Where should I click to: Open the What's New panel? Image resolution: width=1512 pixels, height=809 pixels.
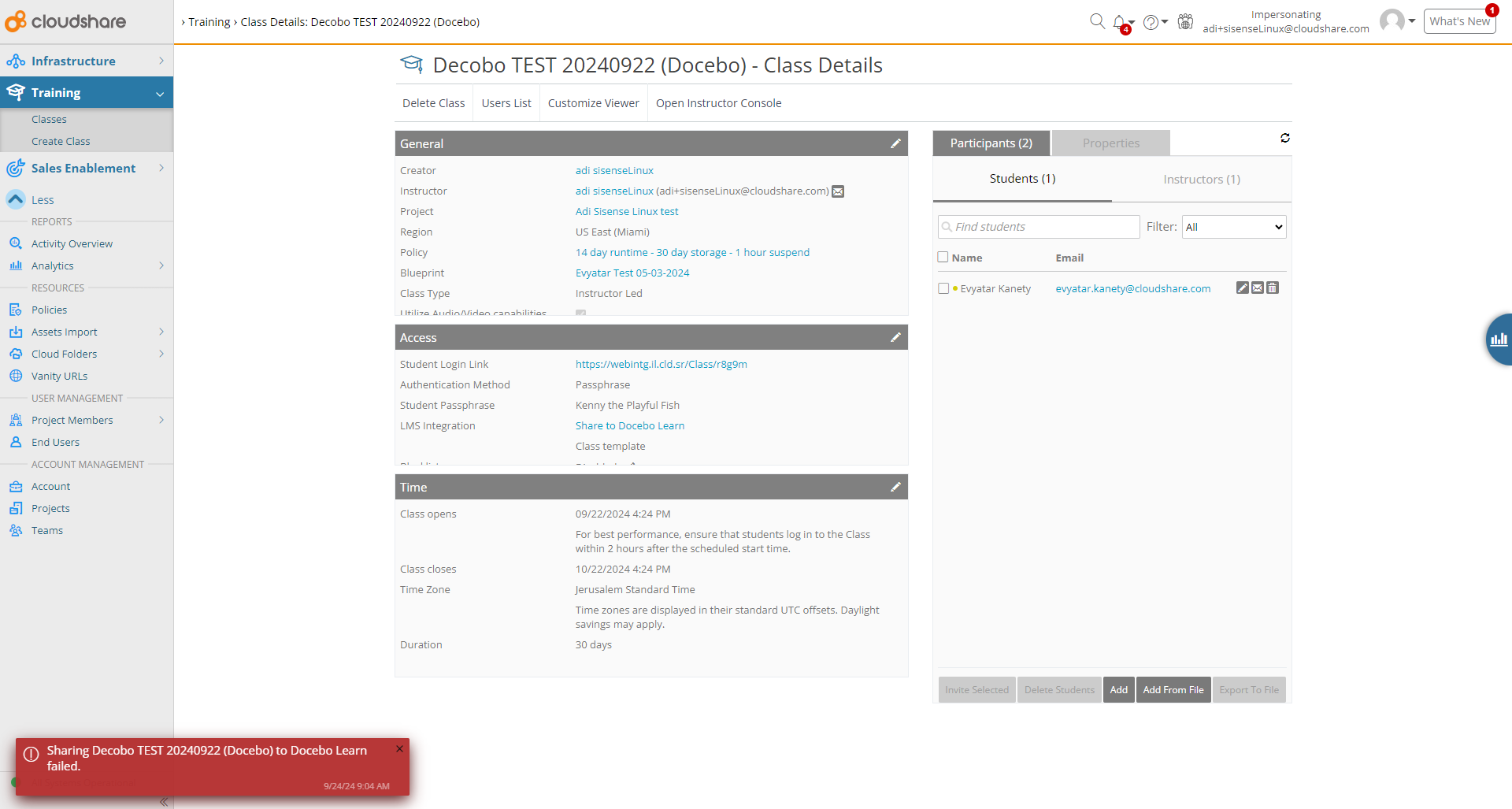coord(1459,21)
